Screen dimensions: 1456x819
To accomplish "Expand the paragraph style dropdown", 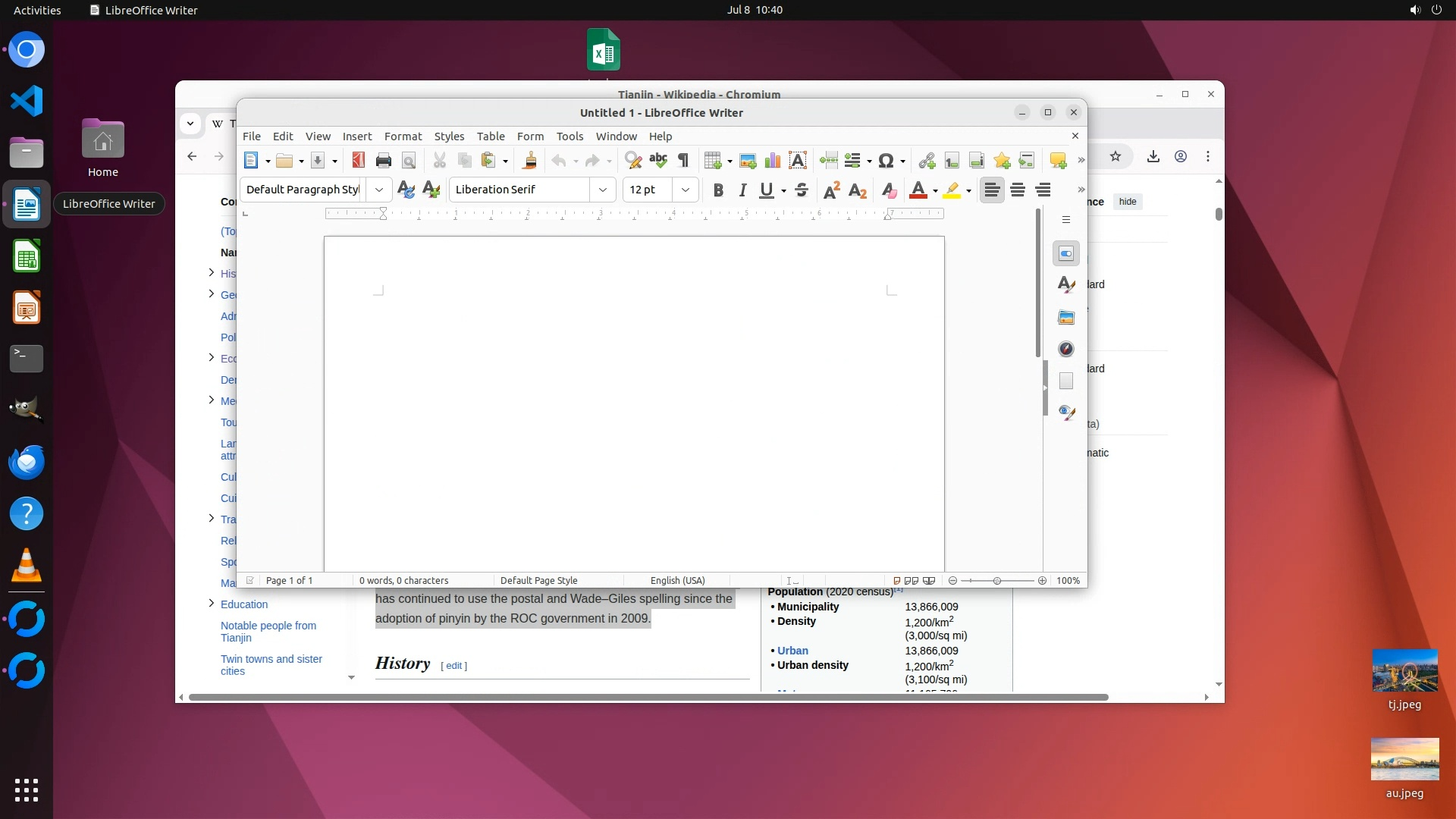I will (x=378, y=190).
